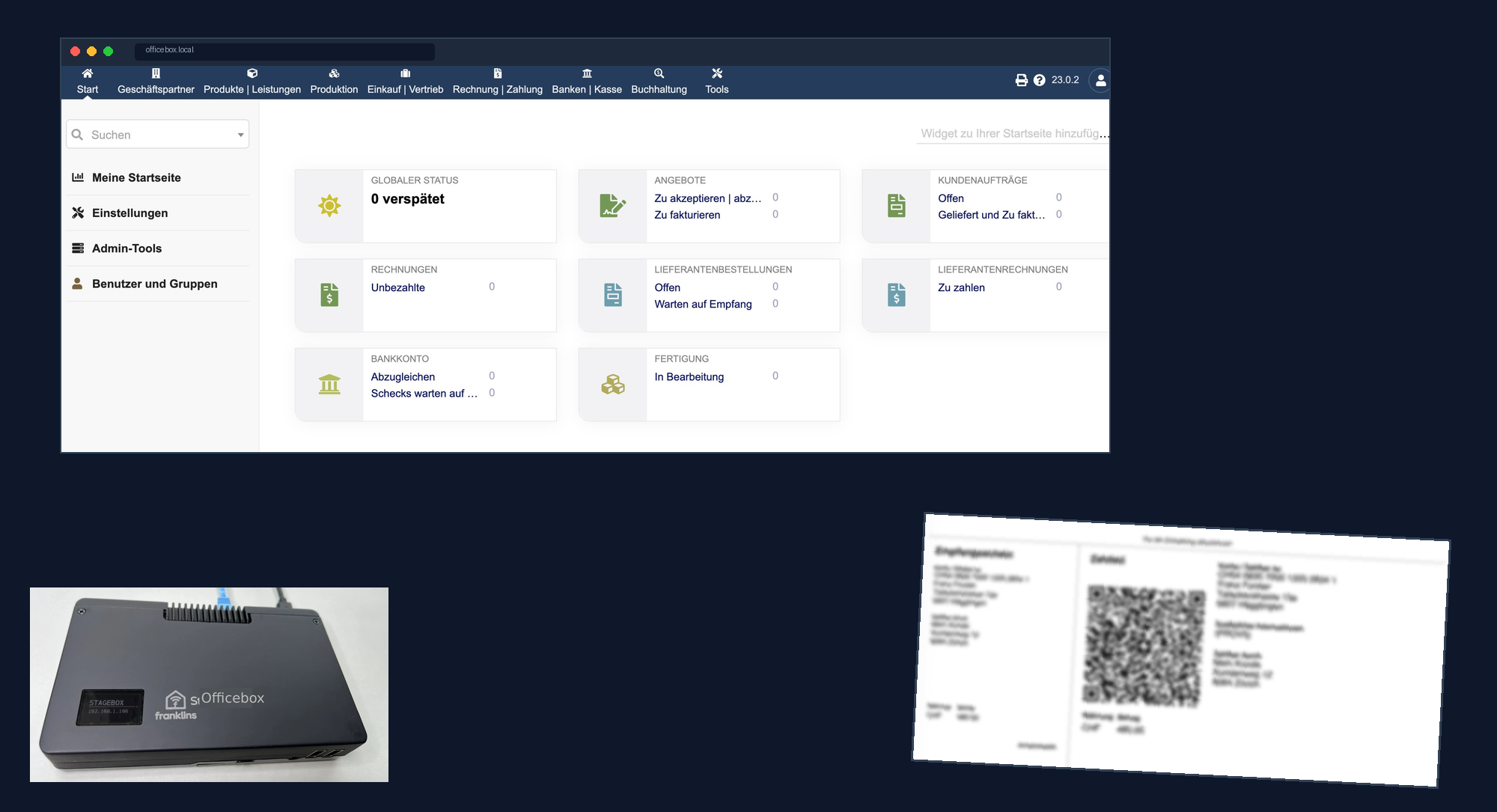Click into the Suchen search field
Viewport: 1497px width, 812px height.
tap(158, 135)
